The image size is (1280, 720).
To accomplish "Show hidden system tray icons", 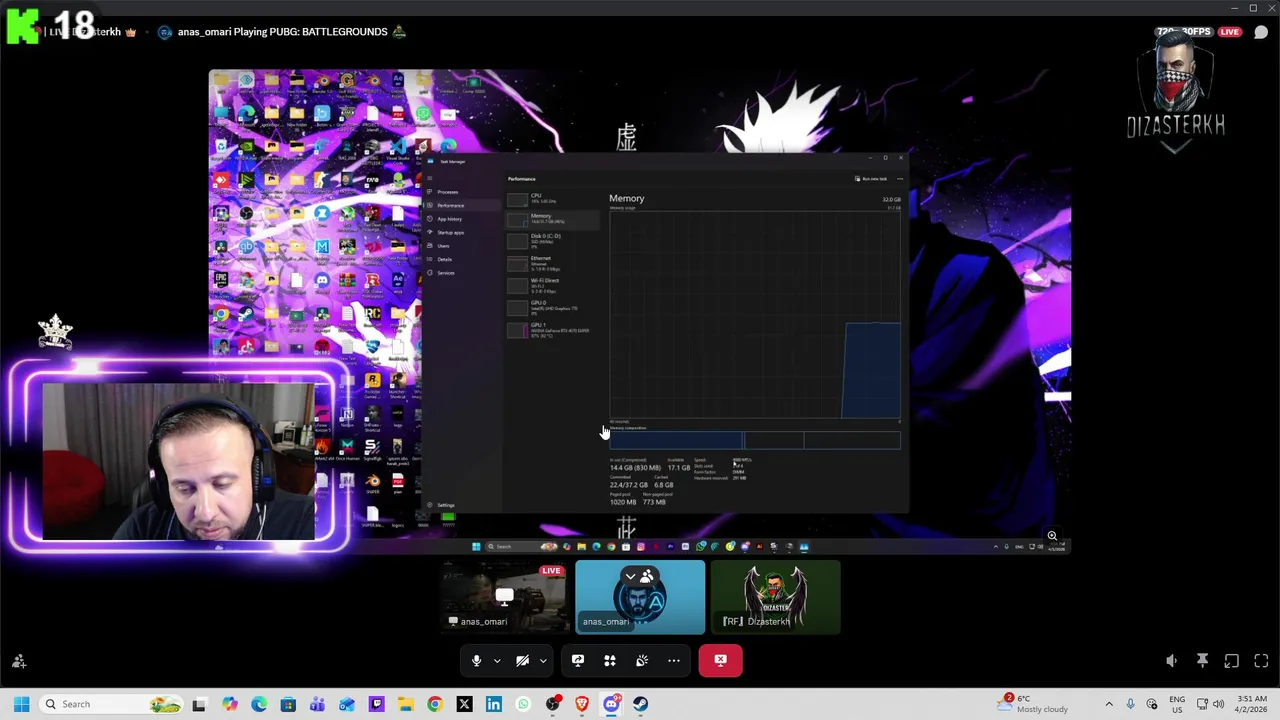I will 1108,704.
